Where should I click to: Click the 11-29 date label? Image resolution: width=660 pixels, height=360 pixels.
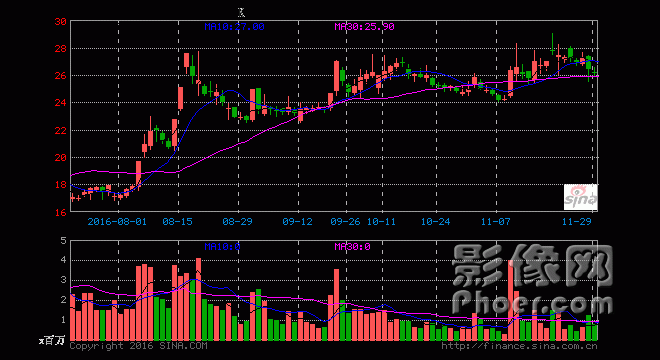click(x=577, y=221)
